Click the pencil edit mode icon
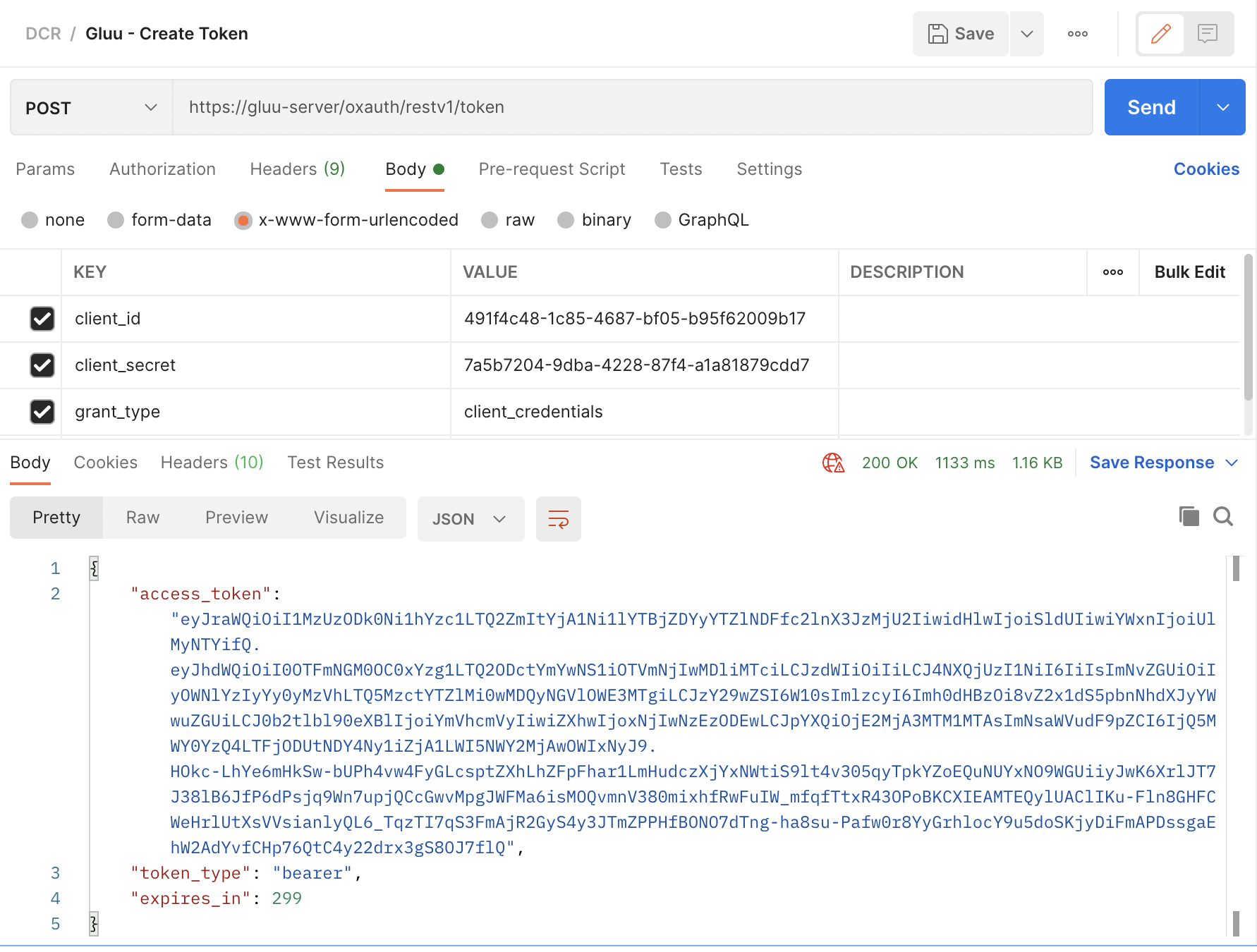Image resolution: width=1257 pixels, height=952 pixels. tap(1160, 34)
